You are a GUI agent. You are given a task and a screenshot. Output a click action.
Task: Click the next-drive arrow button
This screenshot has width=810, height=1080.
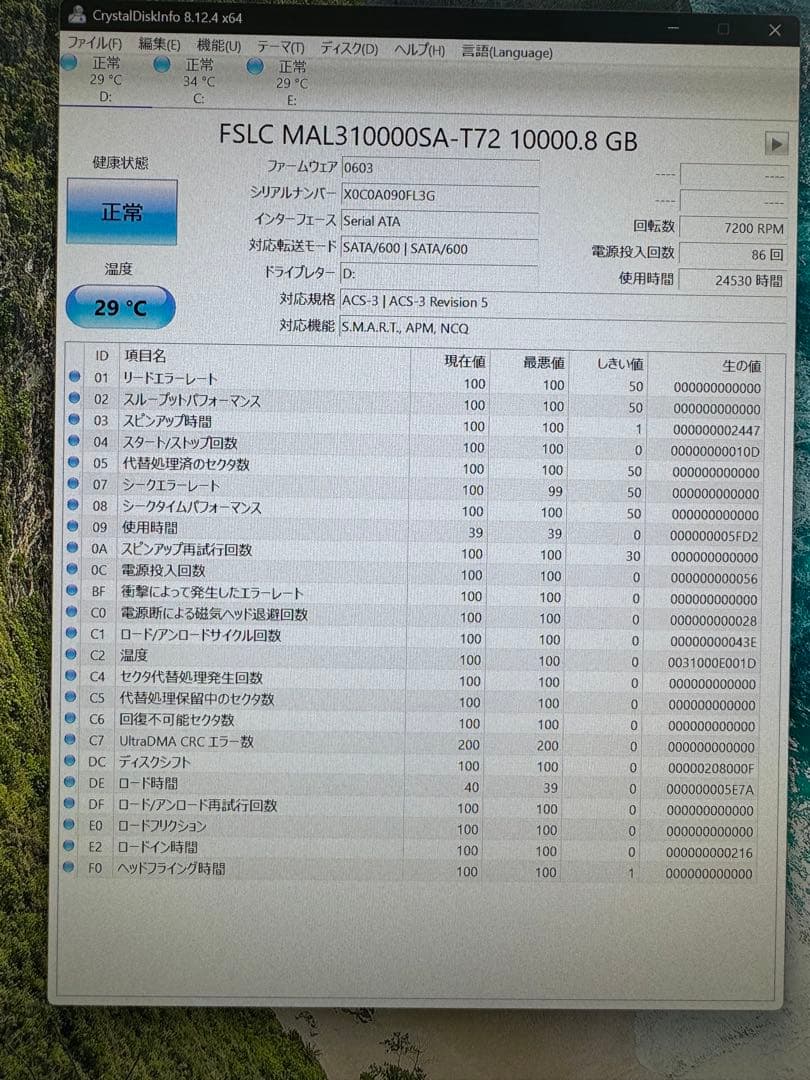(x=777, y=143)
